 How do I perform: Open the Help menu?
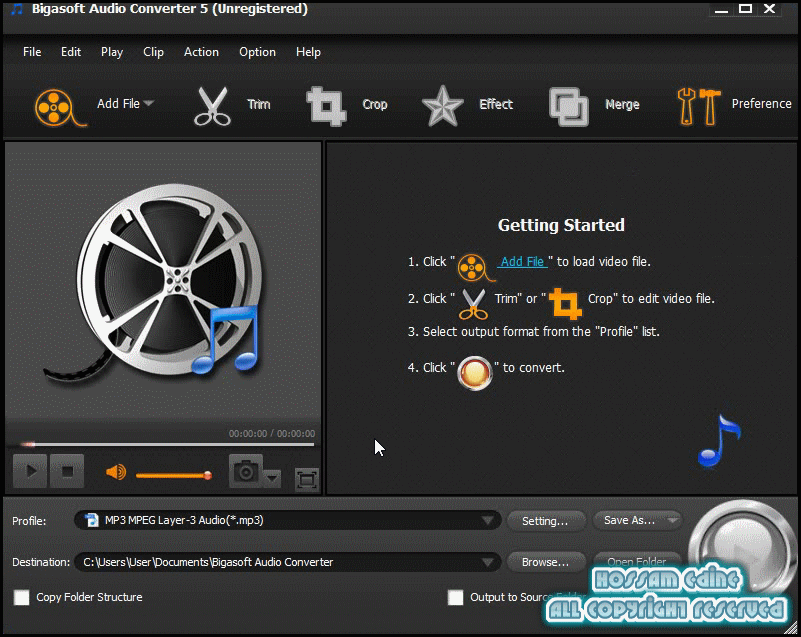point(308,52)
